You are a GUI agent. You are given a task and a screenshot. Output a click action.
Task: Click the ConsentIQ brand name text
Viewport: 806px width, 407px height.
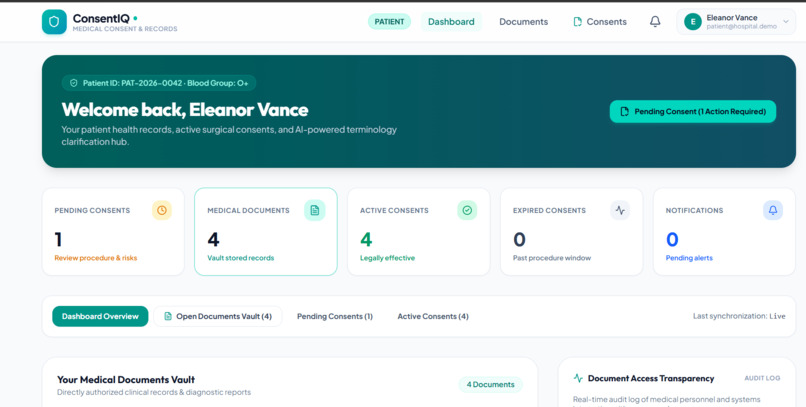click(x=101, y=18)
